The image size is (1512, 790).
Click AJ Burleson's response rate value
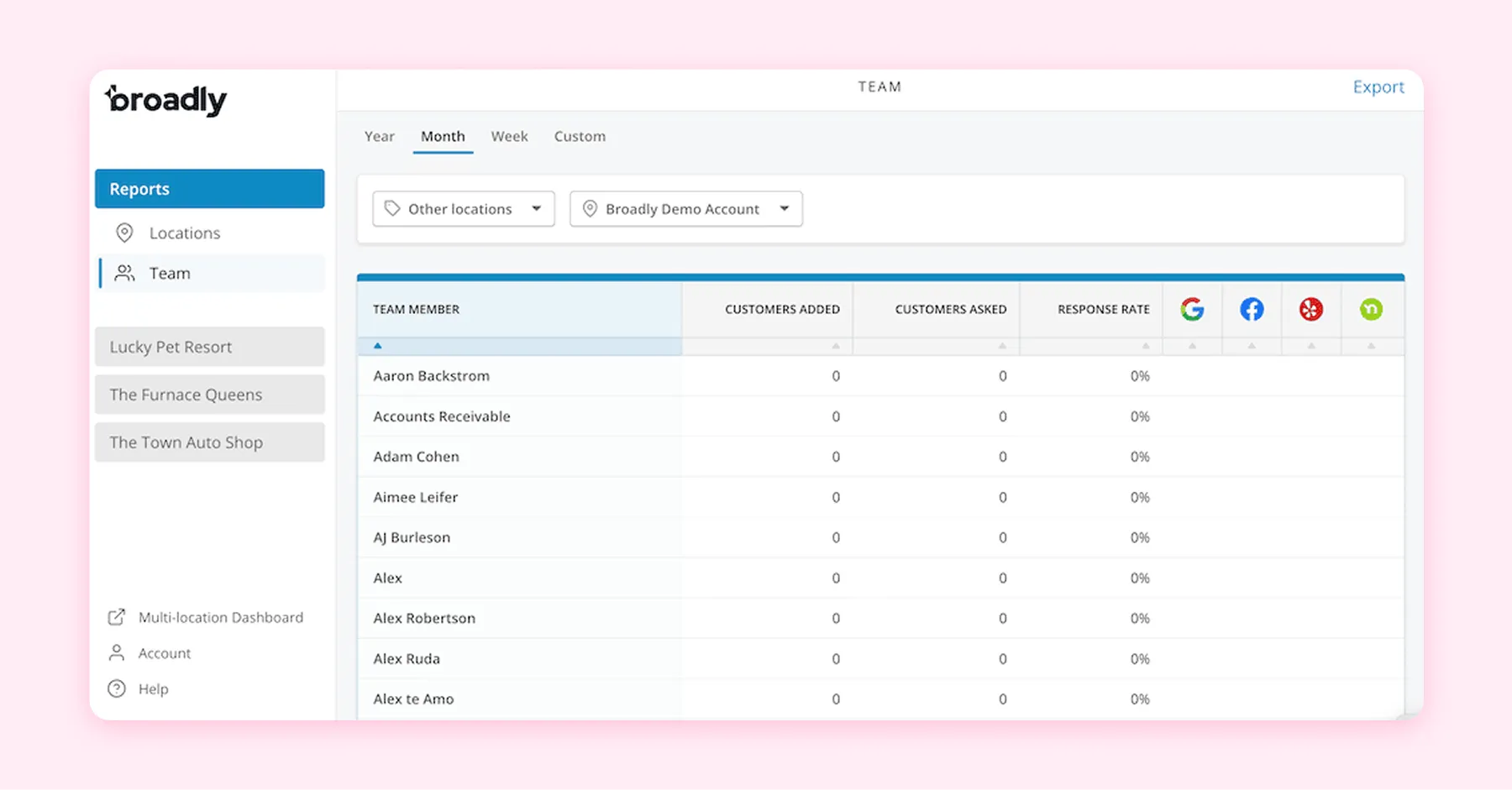tap(1140, 537)
